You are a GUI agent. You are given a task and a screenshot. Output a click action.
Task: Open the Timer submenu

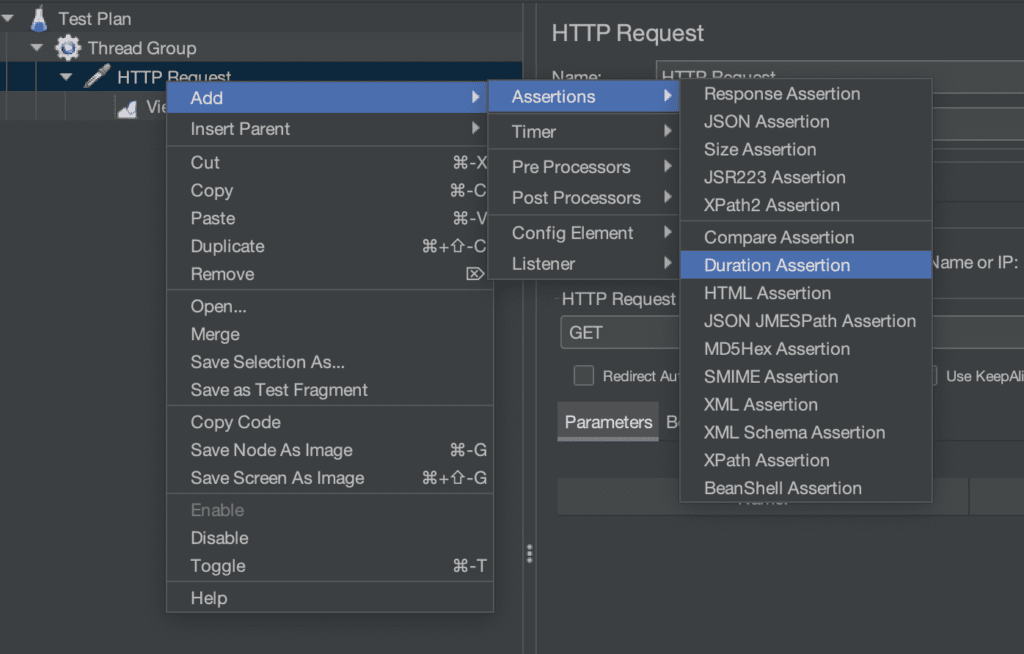click(584, 131)
